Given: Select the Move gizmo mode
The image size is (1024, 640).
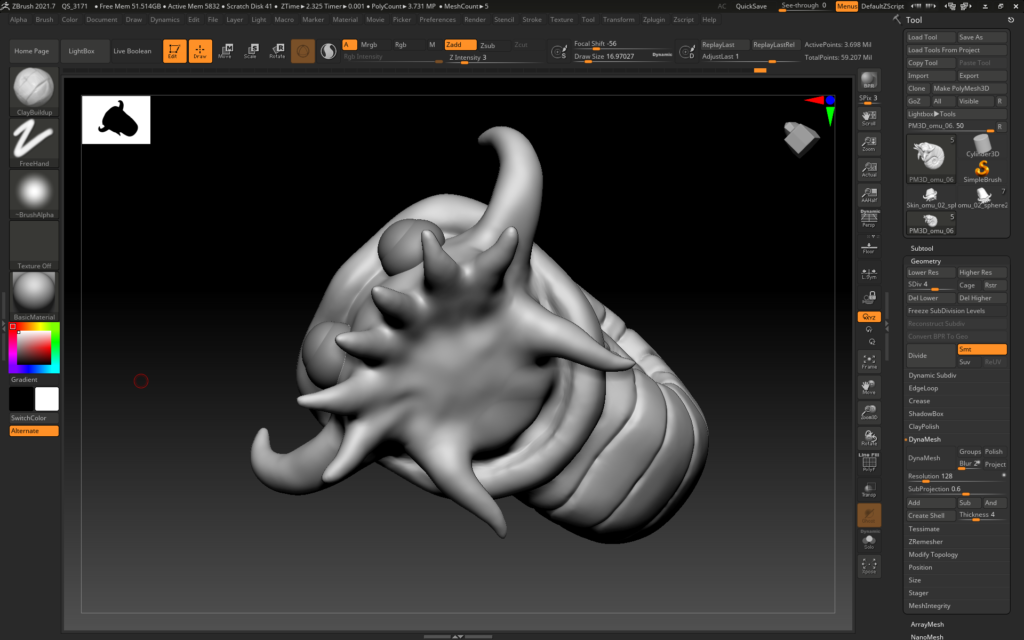Looking at the screenshot, I should 225,50.
